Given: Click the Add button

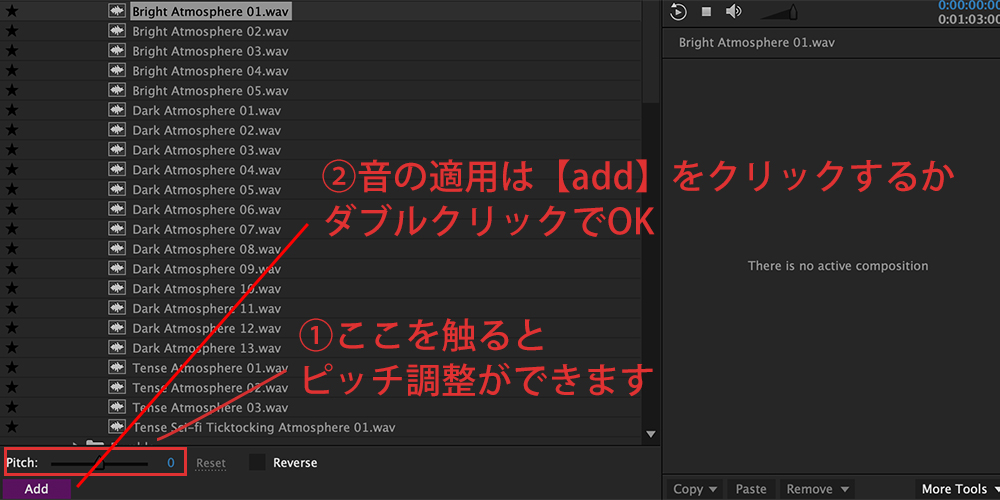Looking at the screenshot, I should (x=36, y=489).
